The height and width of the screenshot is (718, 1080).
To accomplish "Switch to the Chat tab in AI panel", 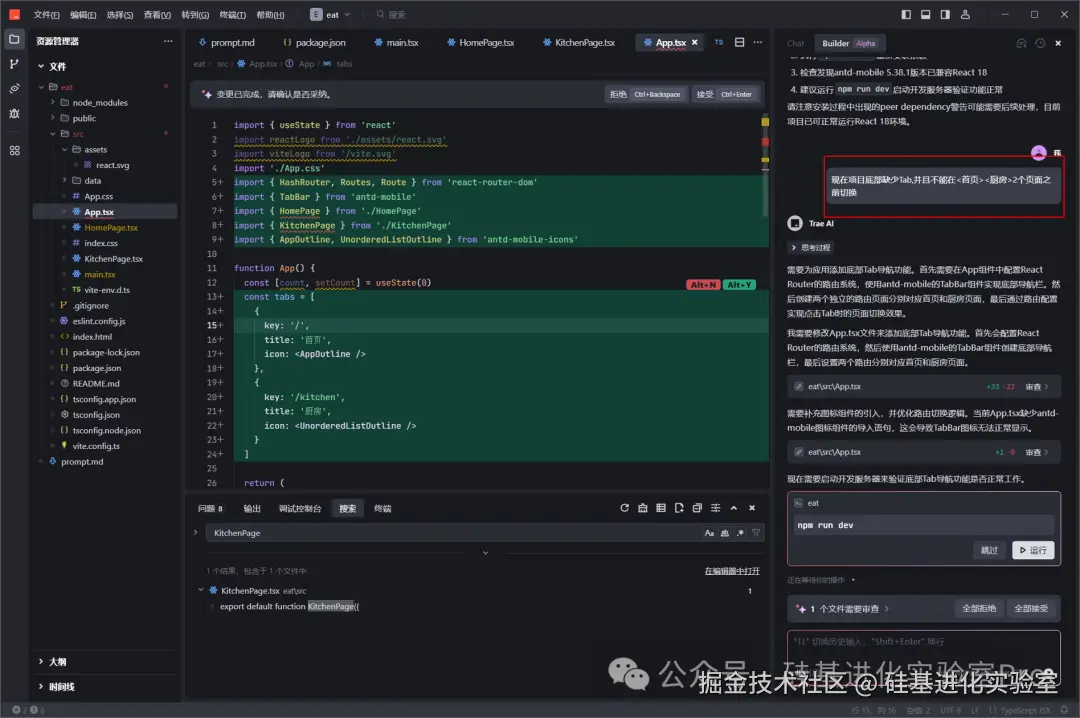I will [x=796, y=43].
